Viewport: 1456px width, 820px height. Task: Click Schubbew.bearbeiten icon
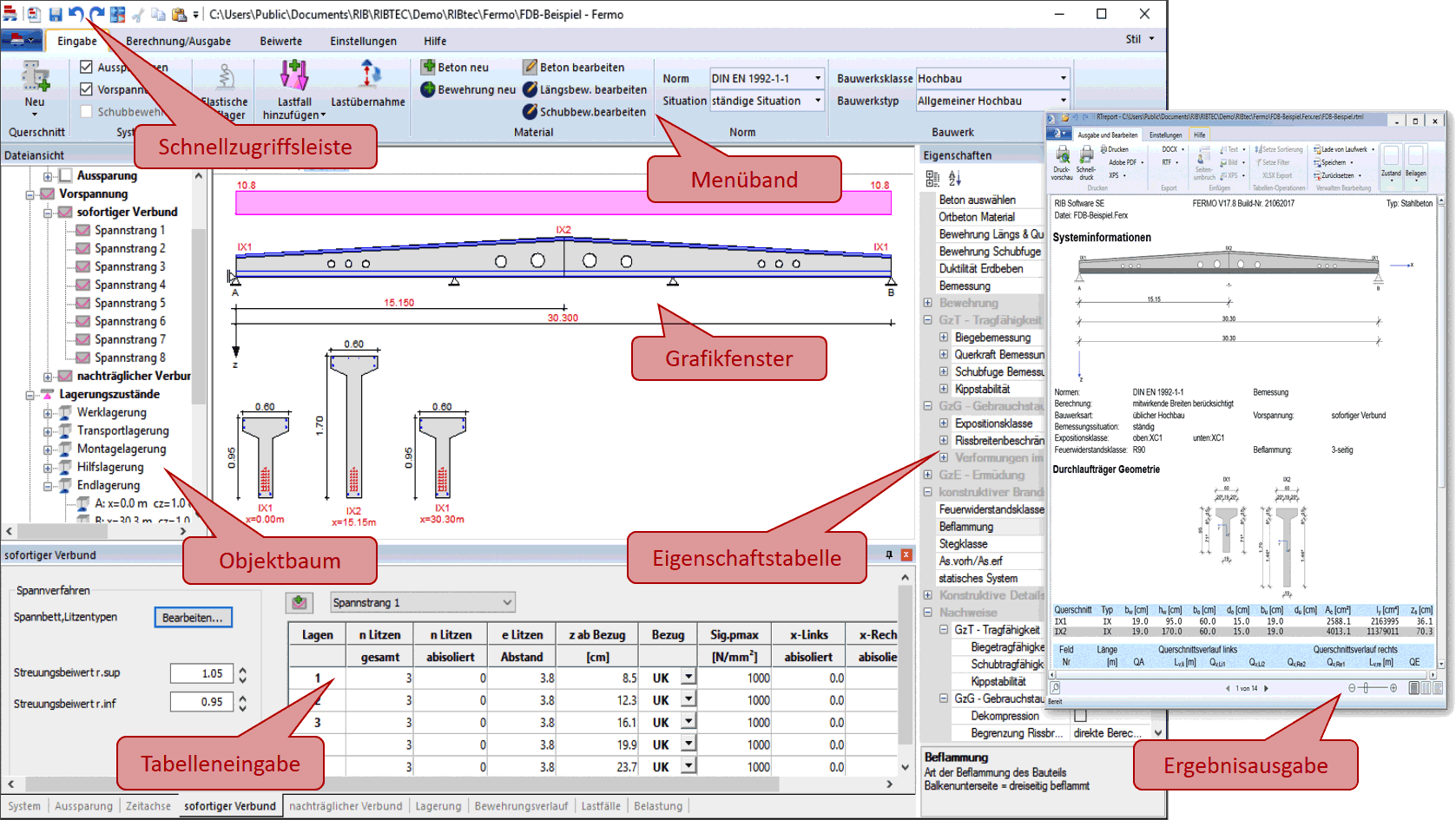(530, 111)
